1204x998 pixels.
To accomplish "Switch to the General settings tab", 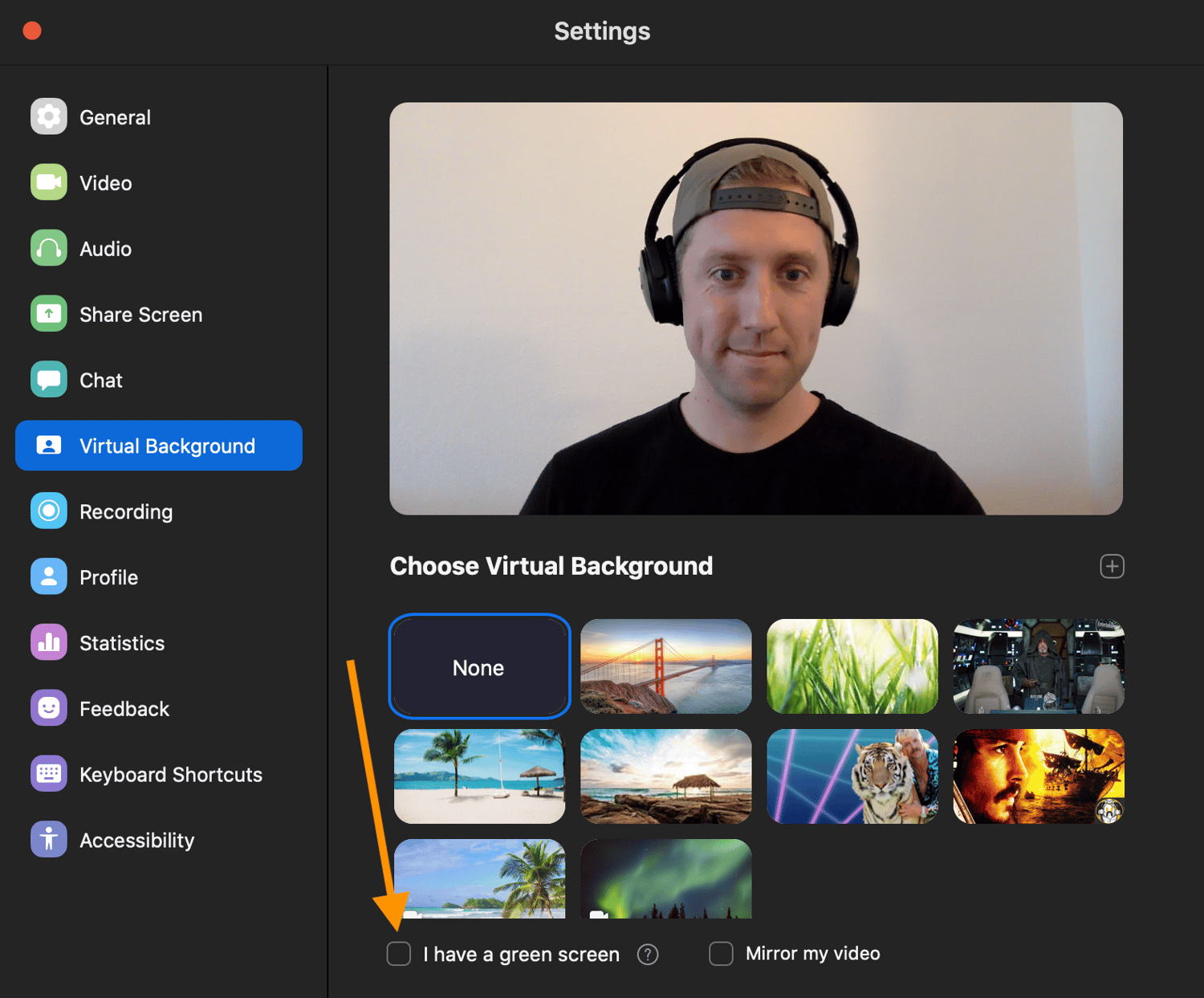I will (115, 116).
